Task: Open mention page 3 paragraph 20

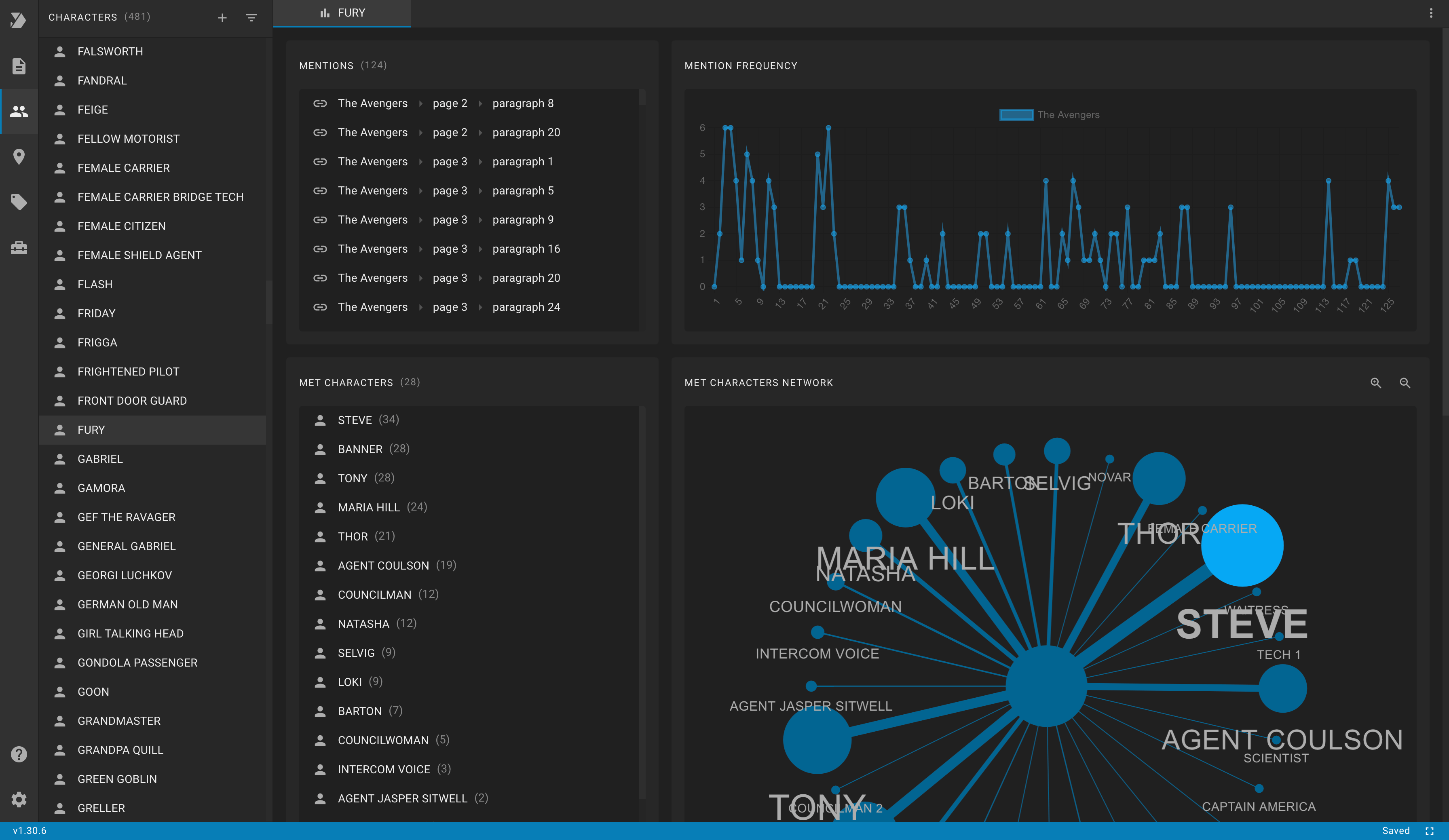Action: [x=469, y=278]
